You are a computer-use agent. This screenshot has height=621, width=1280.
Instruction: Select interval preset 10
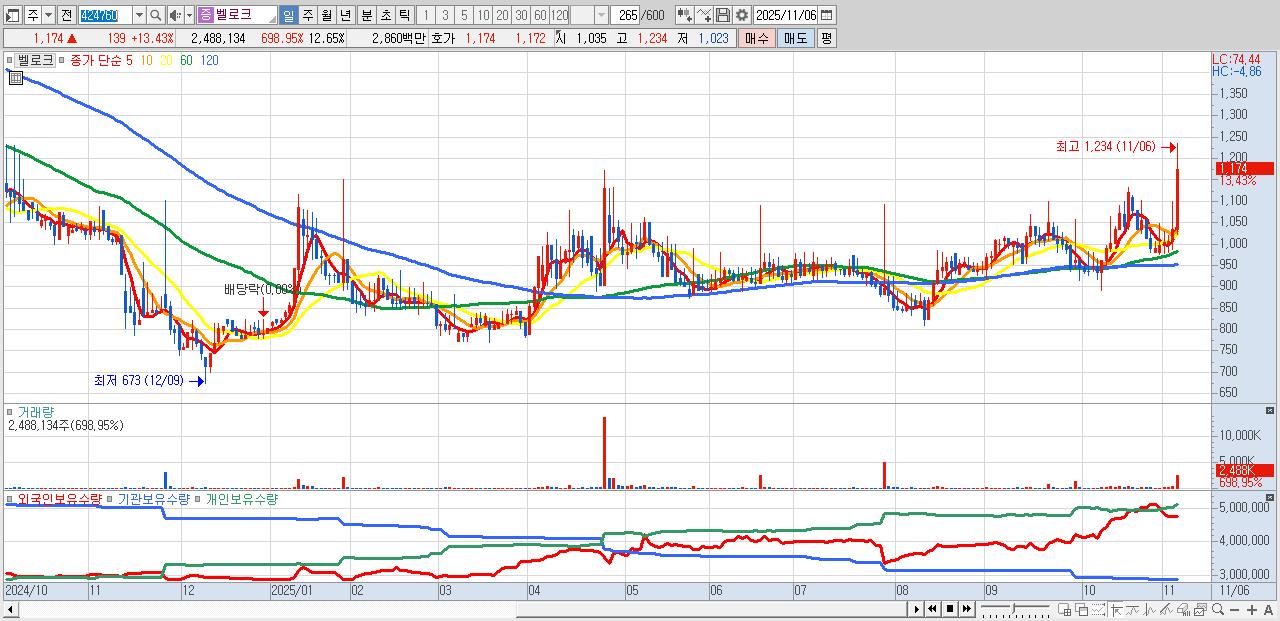pyautogui.click(x=483, y=15)
